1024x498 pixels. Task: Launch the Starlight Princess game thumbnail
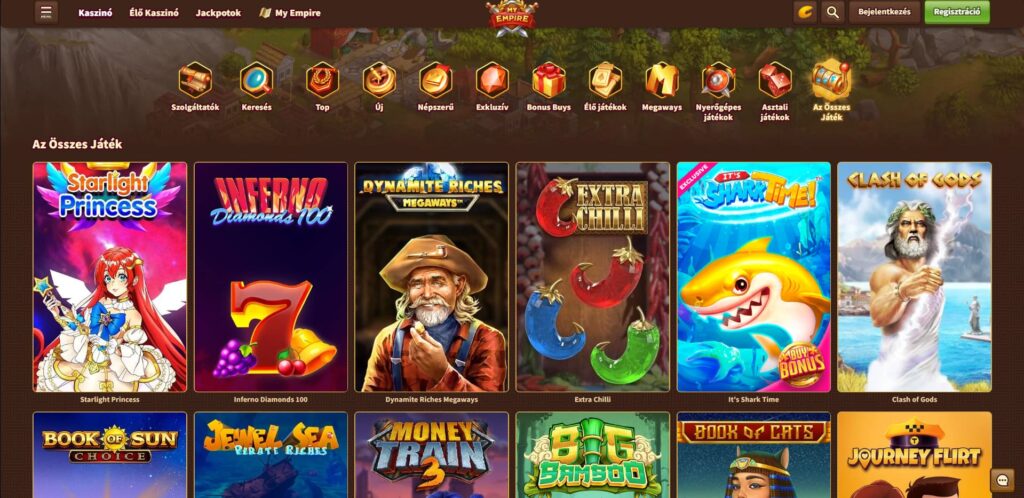110,277
